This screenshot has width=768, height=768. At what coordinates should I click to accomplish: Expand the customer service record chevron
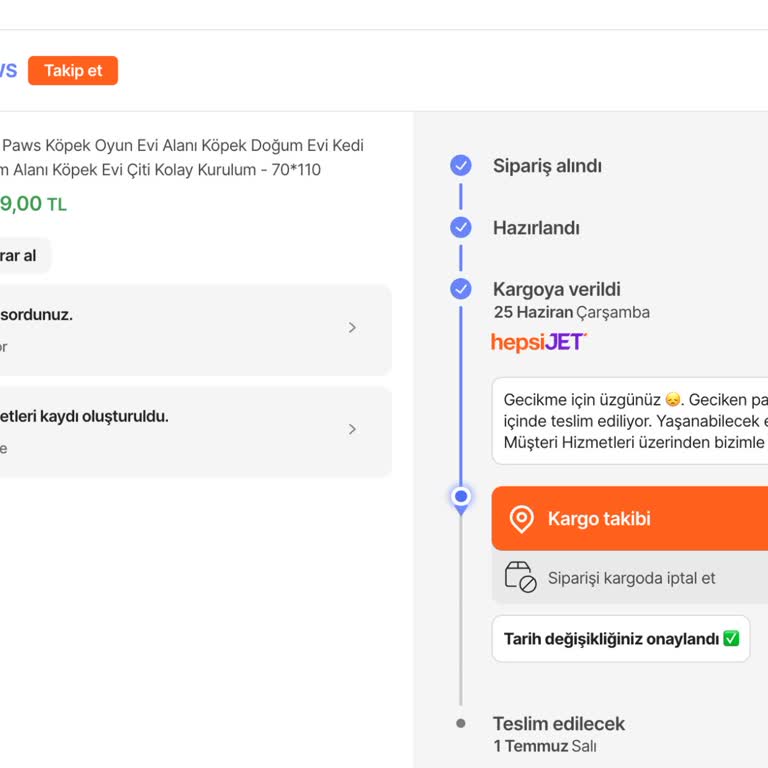pos(352,430)
